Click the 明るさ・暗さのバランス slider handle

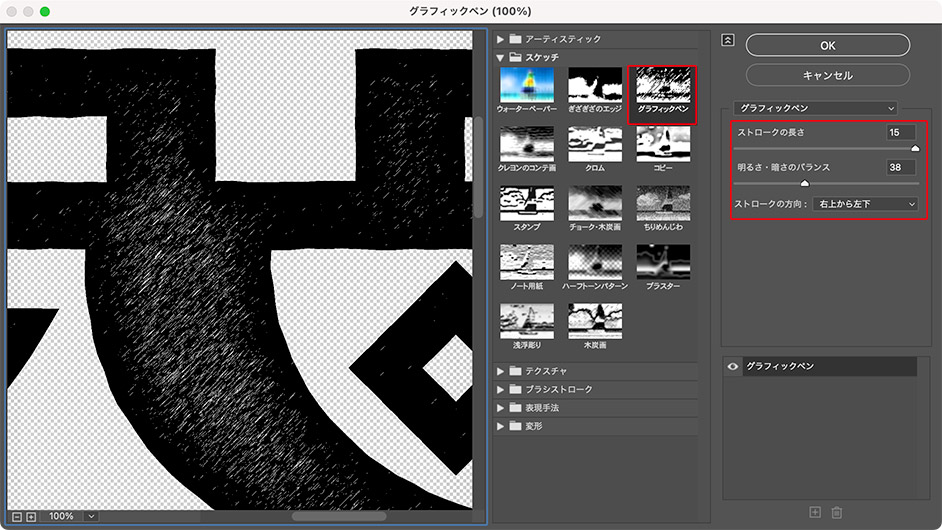tap(804, 183)
